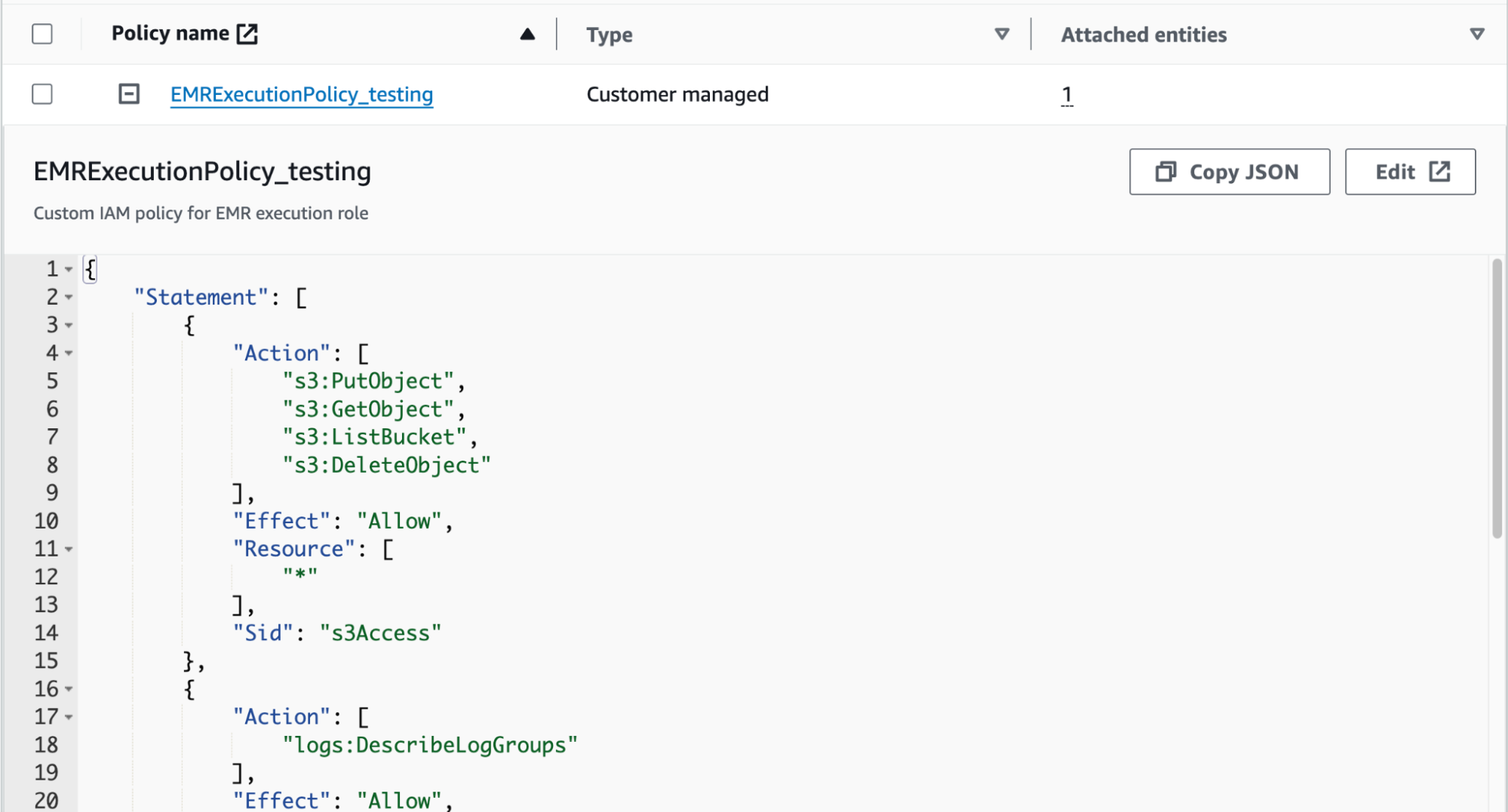1508x812 pixels.
Task: Fold the Resource array at line 11
Action: pos(69,549)
